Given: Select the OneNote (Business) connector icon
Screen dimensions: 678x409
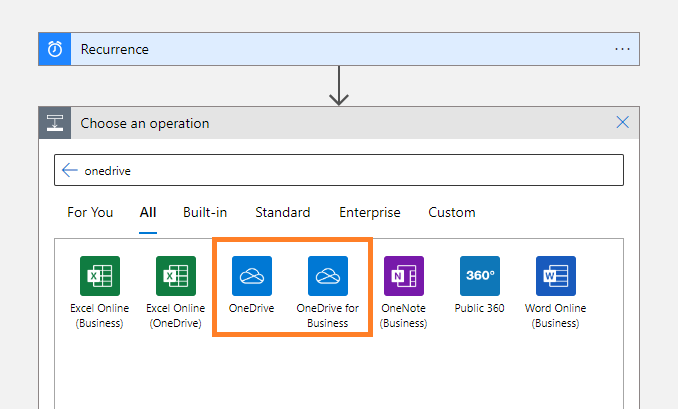Looking at the screenshot, I should click(x=404, y=276).
